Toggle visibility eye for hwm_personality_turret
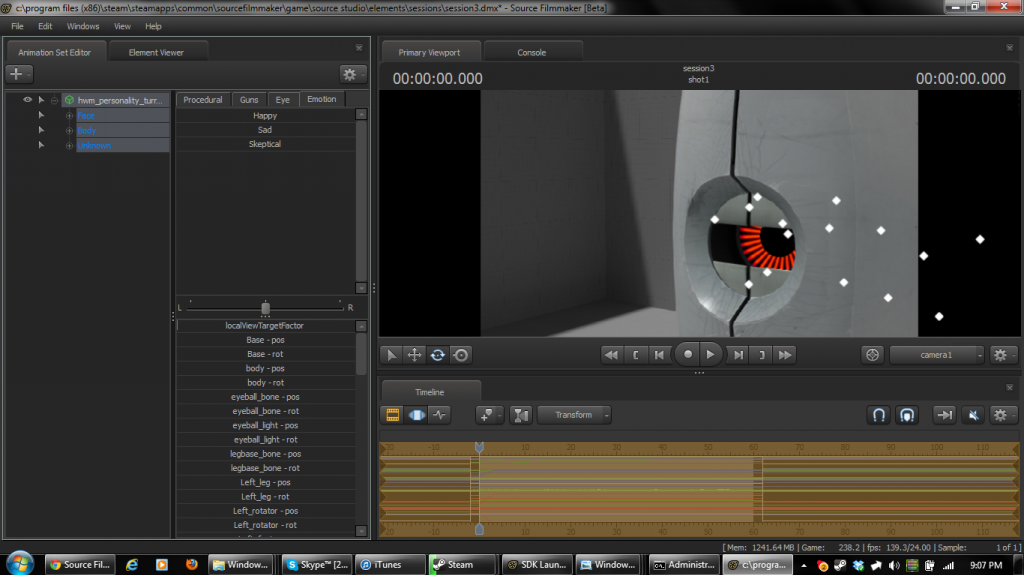The image size is (1024, 575). pyautogui.click(x=27, y=100)
